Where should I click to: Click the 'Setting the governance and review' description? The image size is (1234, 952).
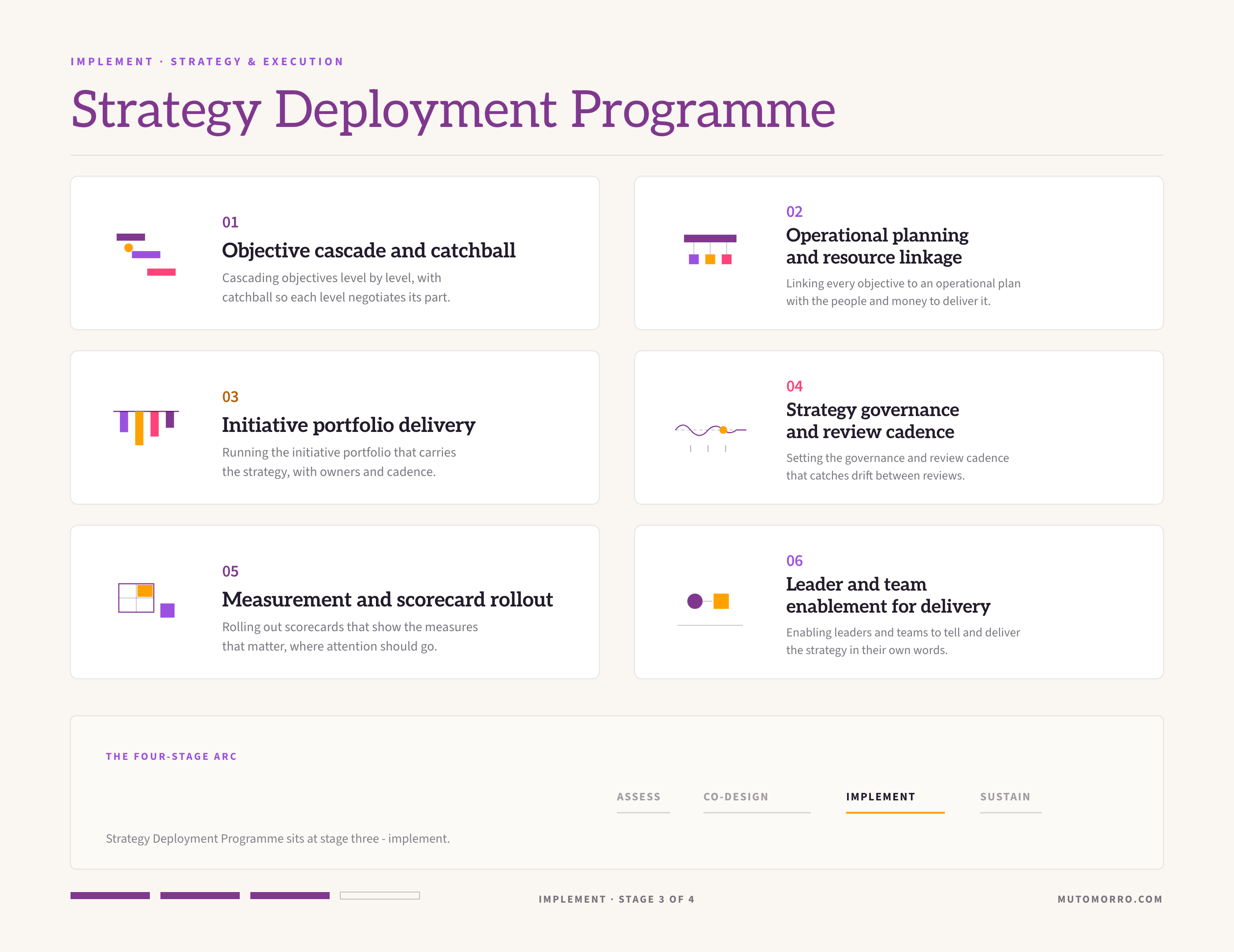897,467
